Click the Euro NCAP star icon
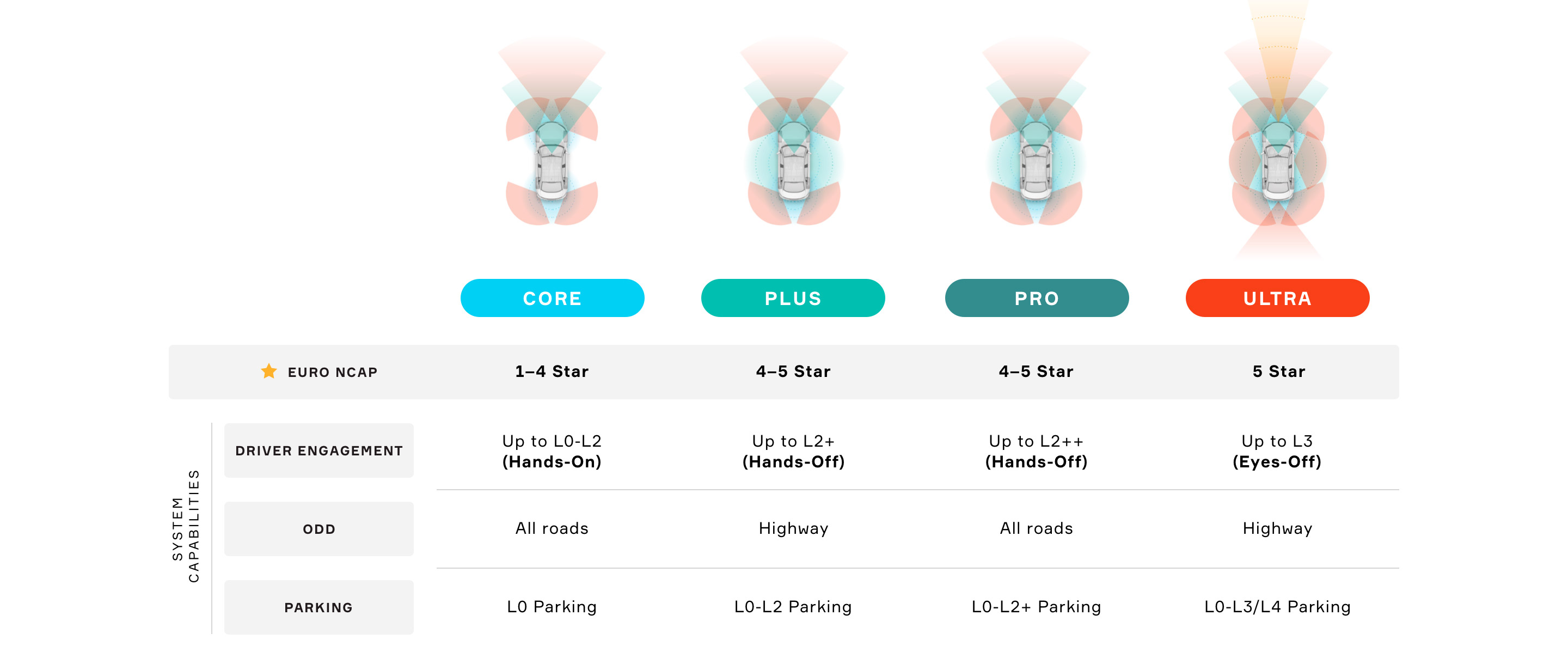This screenshot has height=670, width=1568. pos(268,371)
